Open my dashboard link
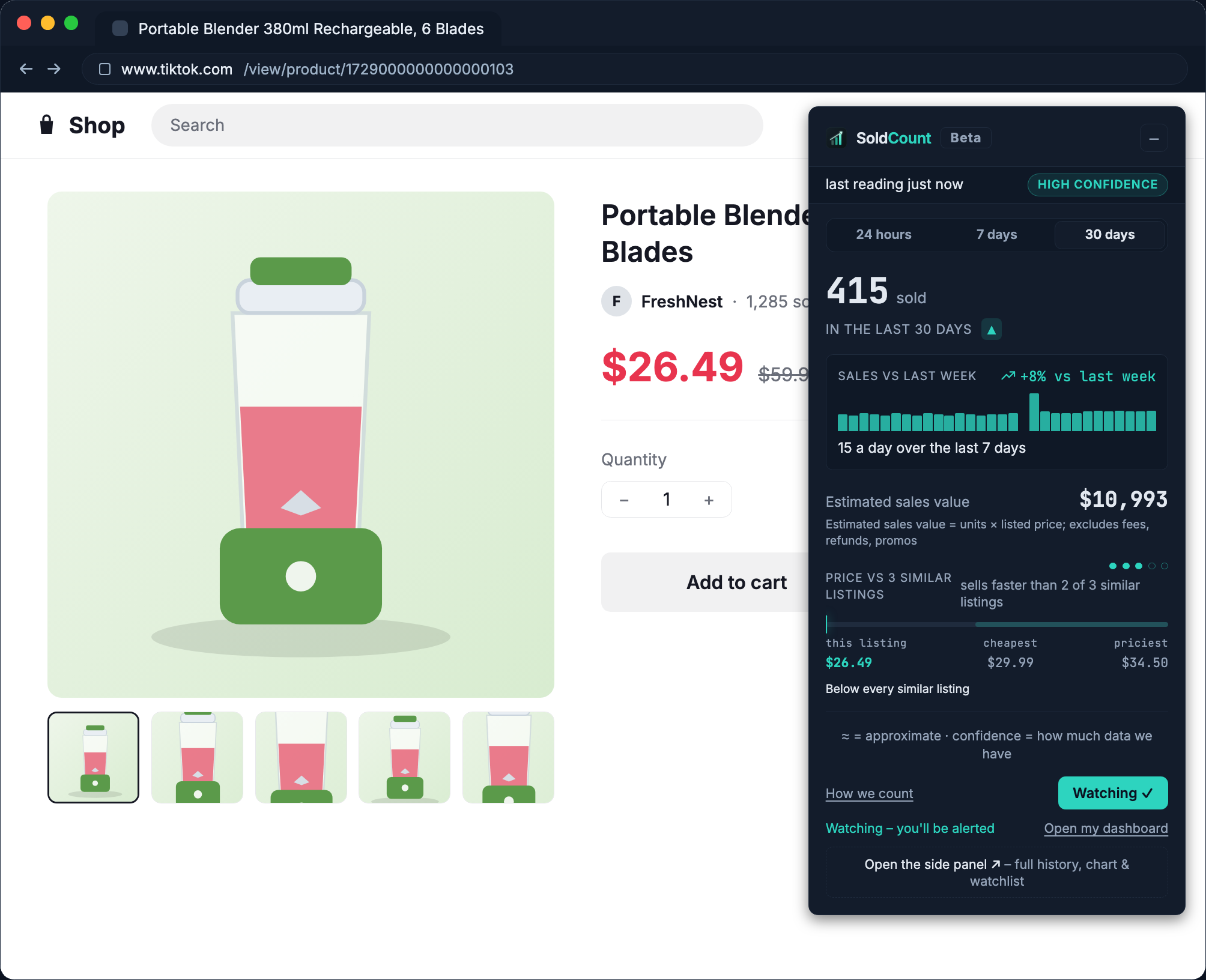 tap(1106, 829)
